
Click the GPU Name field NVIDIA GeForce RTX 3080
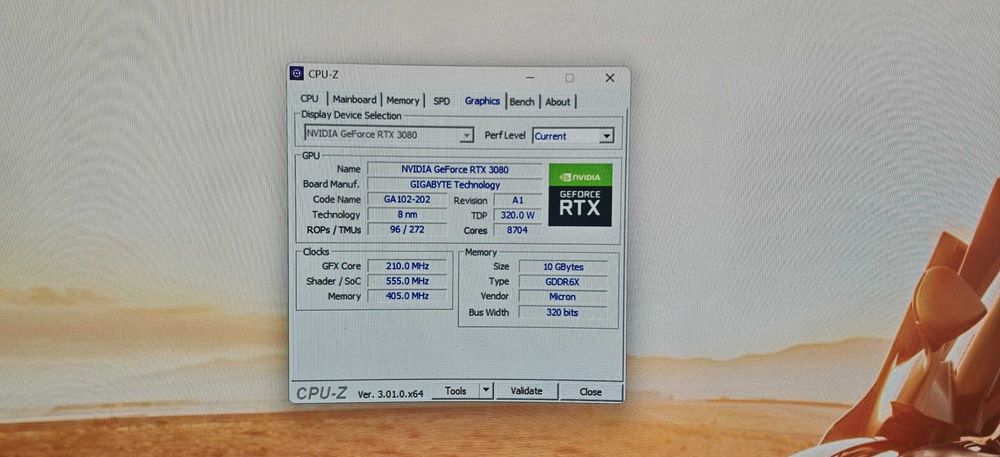(x=455, y=169)
